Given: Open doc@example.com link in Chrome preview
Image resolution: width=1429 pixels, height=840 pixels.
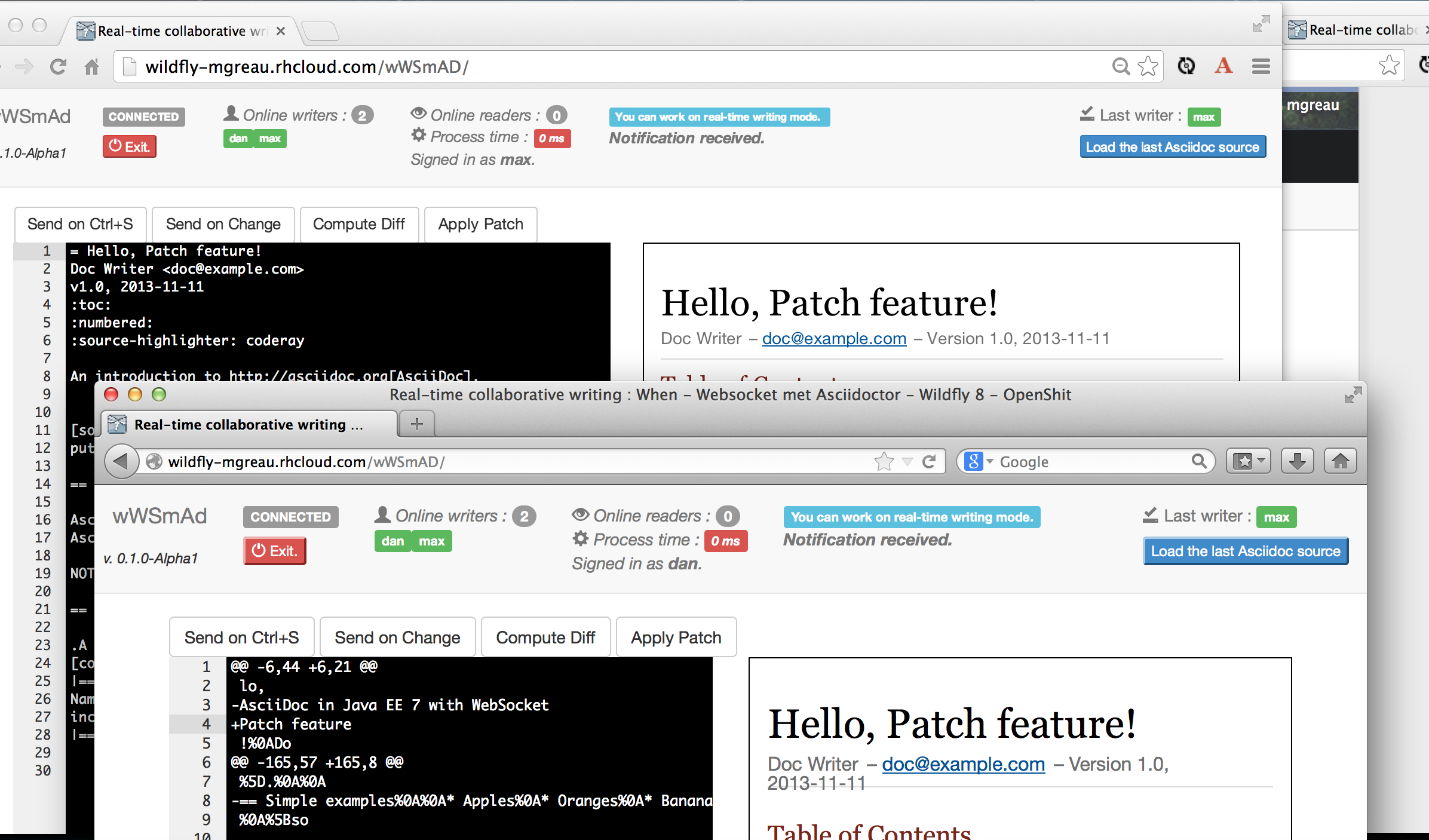Looking at the screenshot, I should click(x=834, y=338).
